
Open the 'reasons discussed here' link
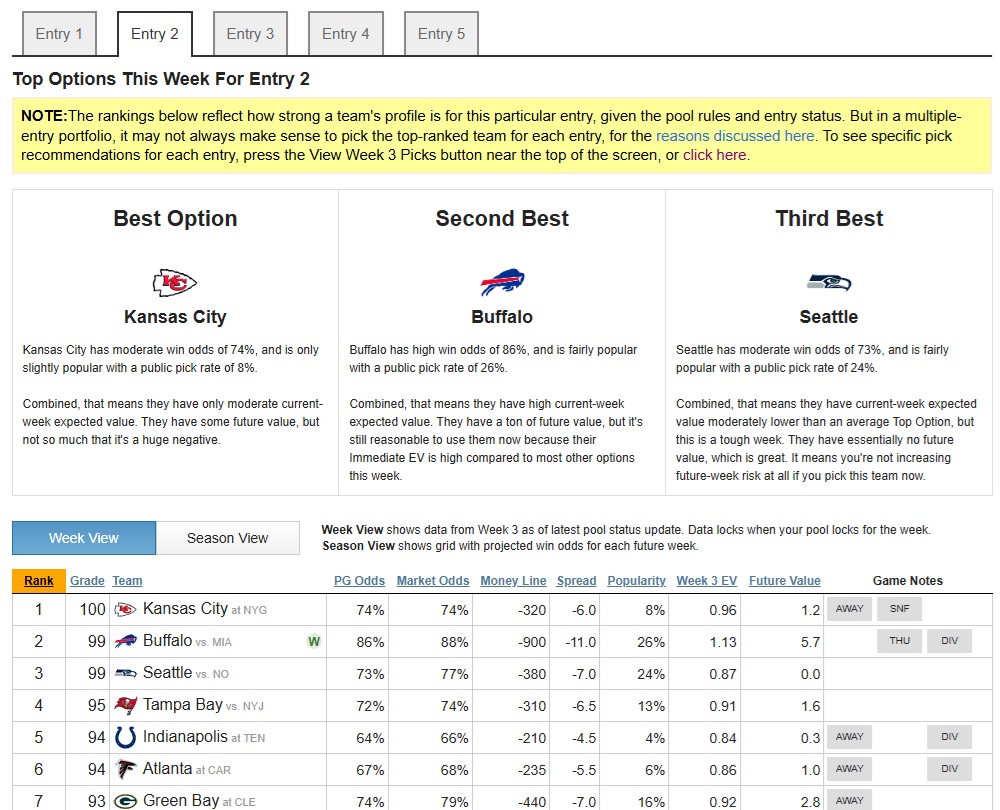tap(735, 136)
